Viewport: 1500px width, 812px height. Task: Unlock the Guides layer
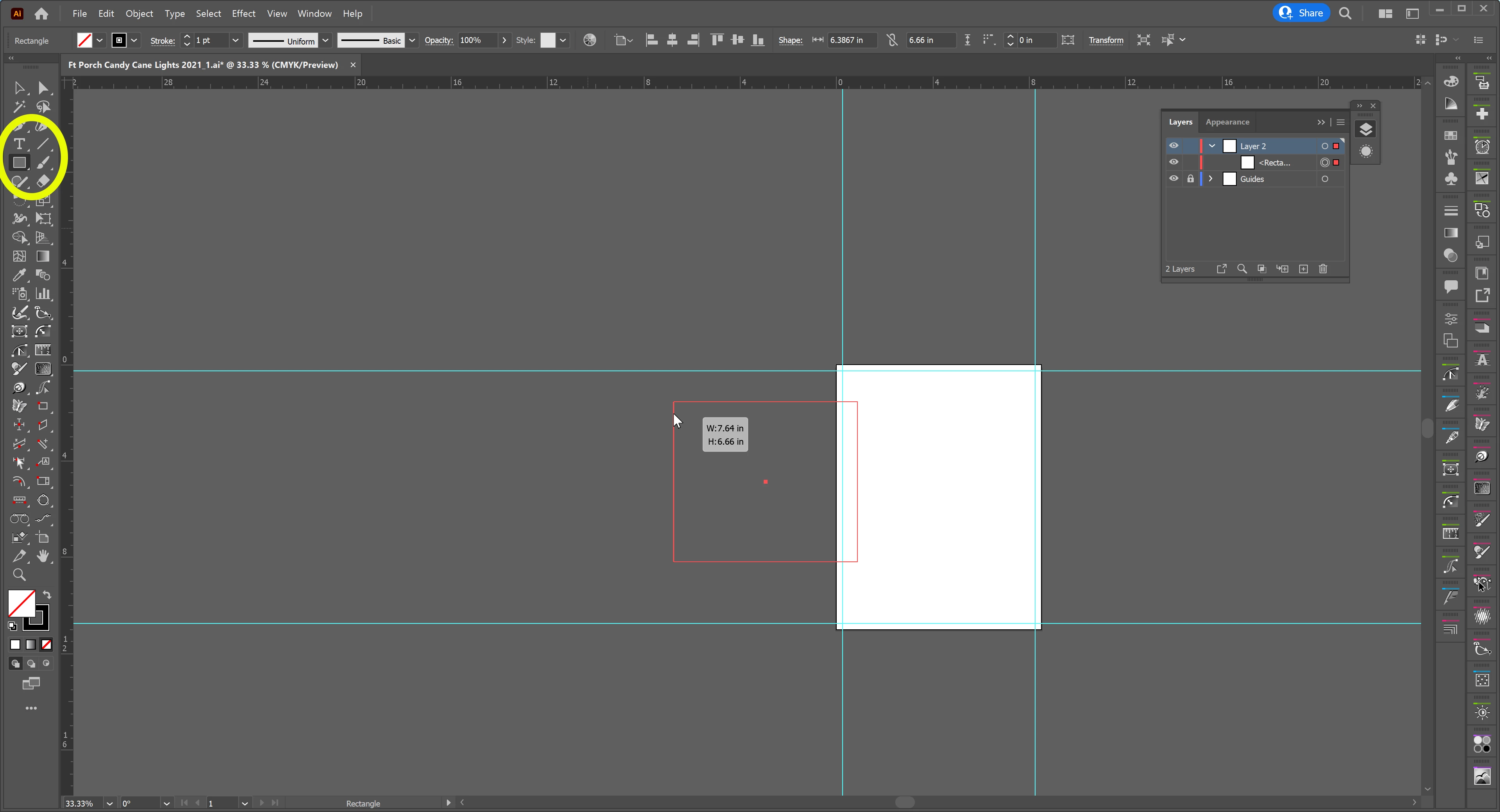1190,179
